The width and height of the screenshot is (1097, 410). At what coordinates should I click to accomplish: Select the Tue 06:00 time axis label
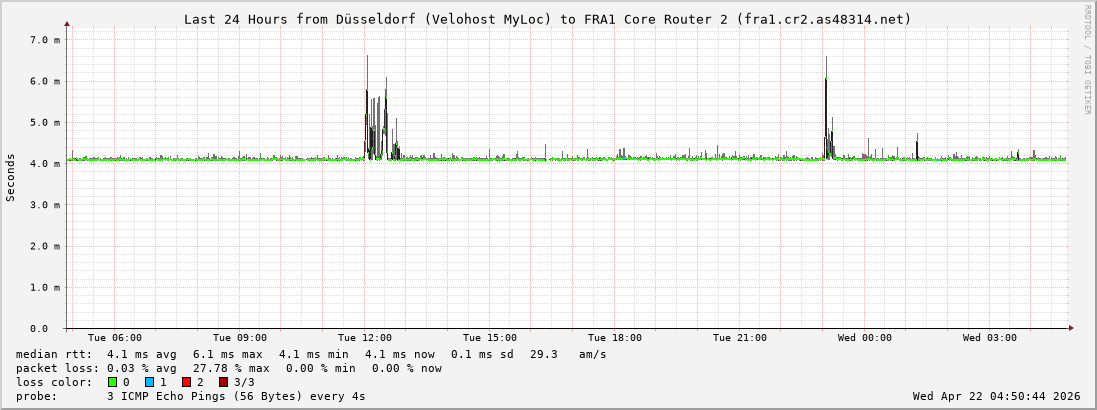(x=114, y=338)
